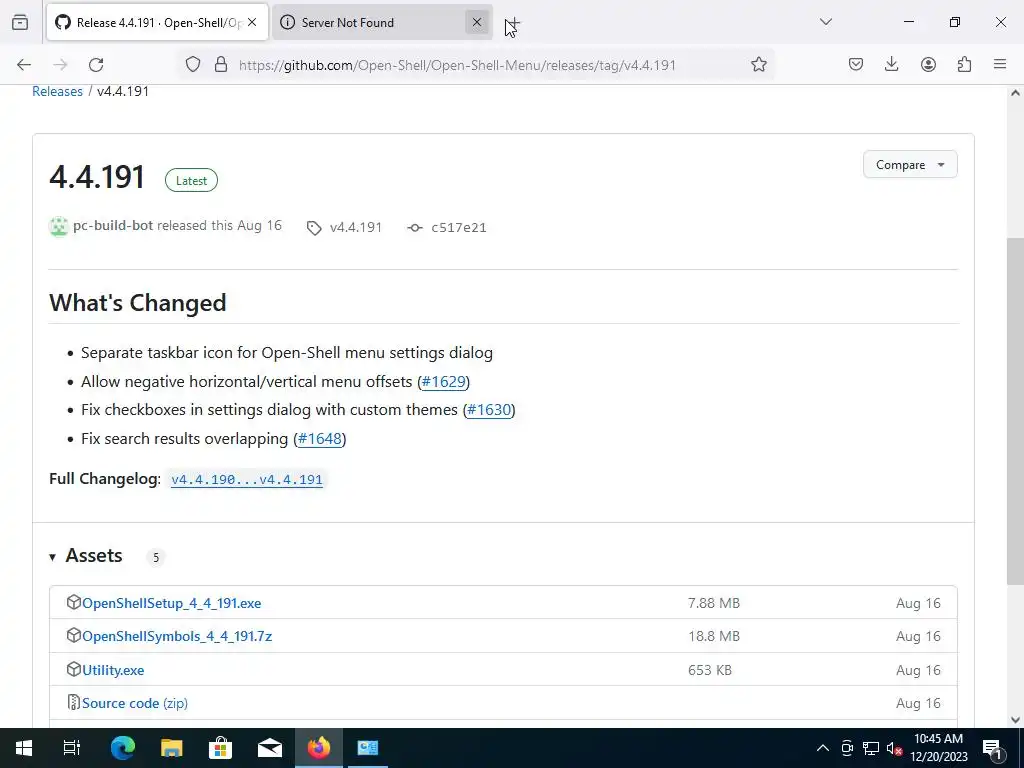Click the Assets count badge 5
The width and height of the screenshot is (1024, 768).
(x=155, y=557)
